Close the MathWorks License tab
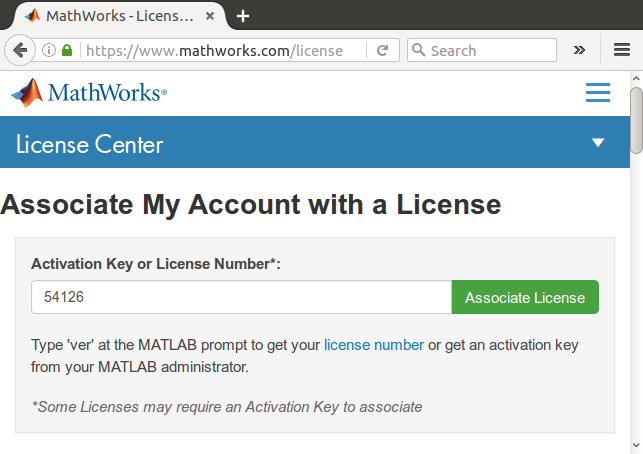Viewport: 643px width, 454px height. pyautogui.click(x=210, y=16)
